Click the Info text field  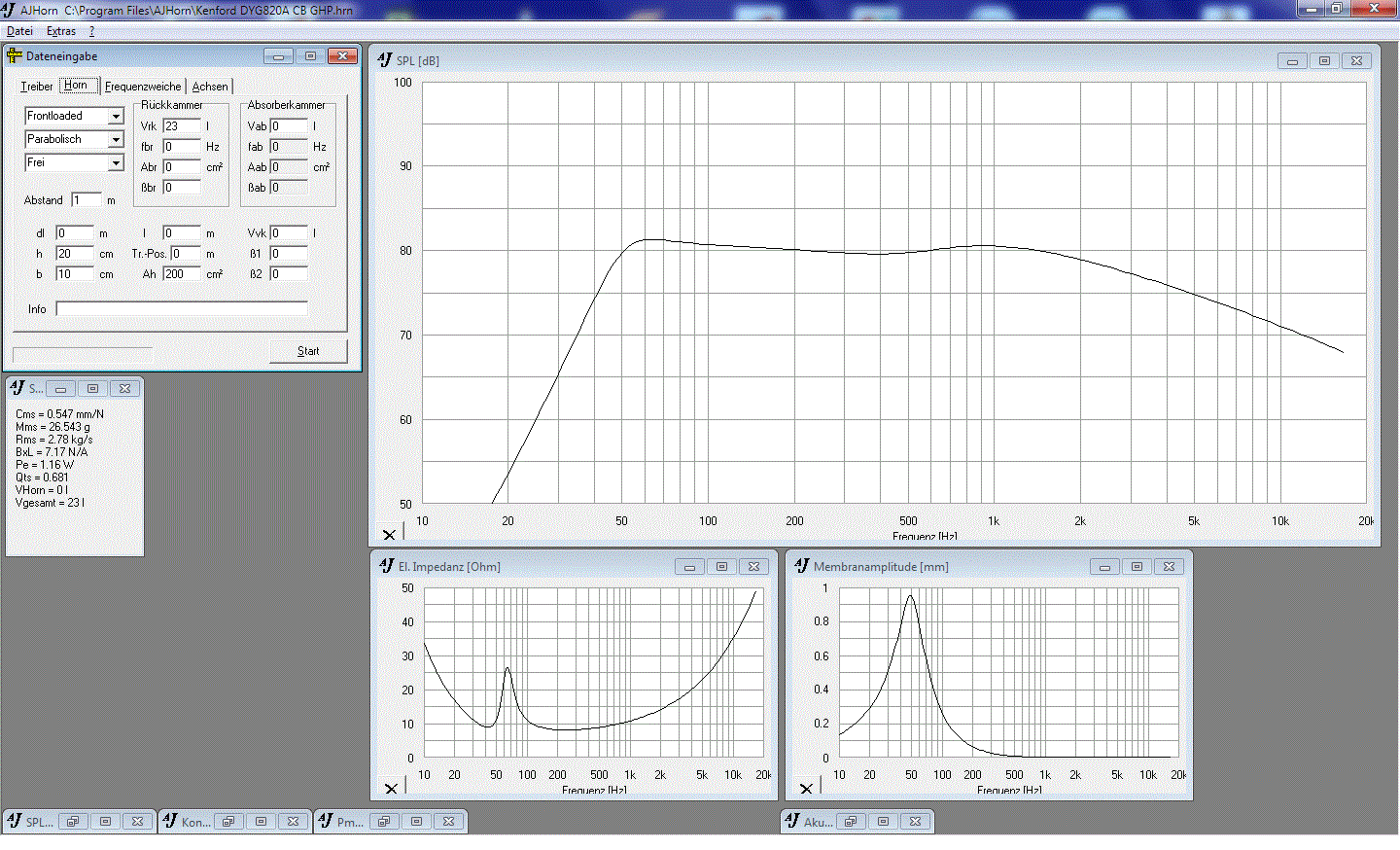182,309
